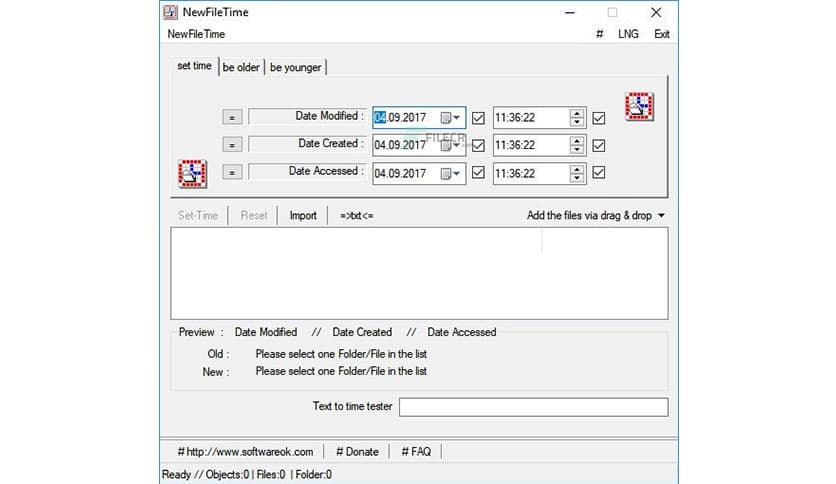The width and height of the screenshot is (836, 484).
Task: Toggle the Date Accessed date checkbox
Action: coord(478,173)
